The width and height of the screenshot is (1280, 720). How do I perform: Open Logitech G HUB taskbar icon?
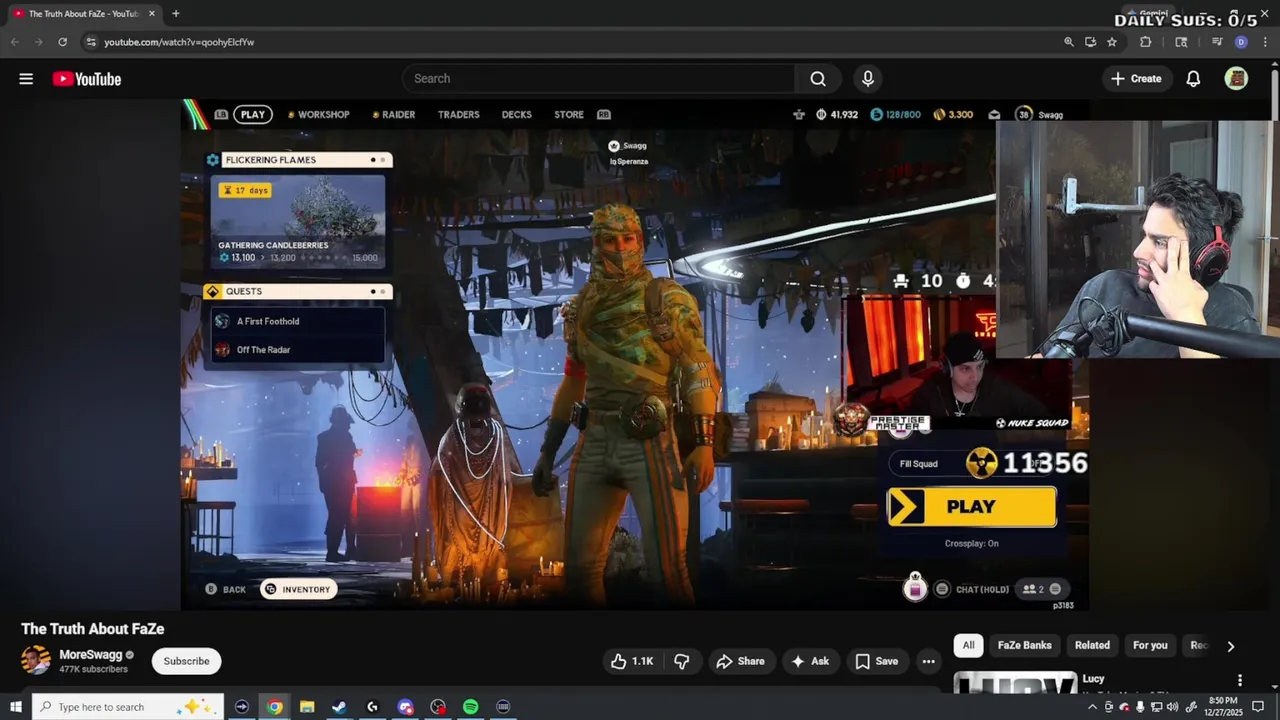(372, 707)
